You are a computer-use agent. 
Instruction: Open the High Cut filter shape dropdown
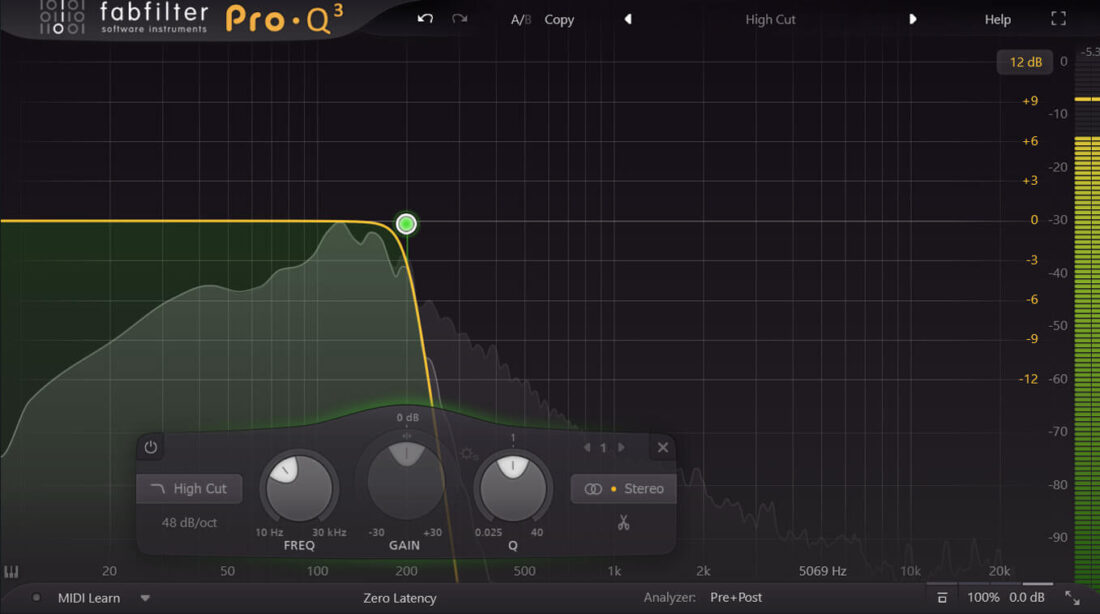coord(189,488)
